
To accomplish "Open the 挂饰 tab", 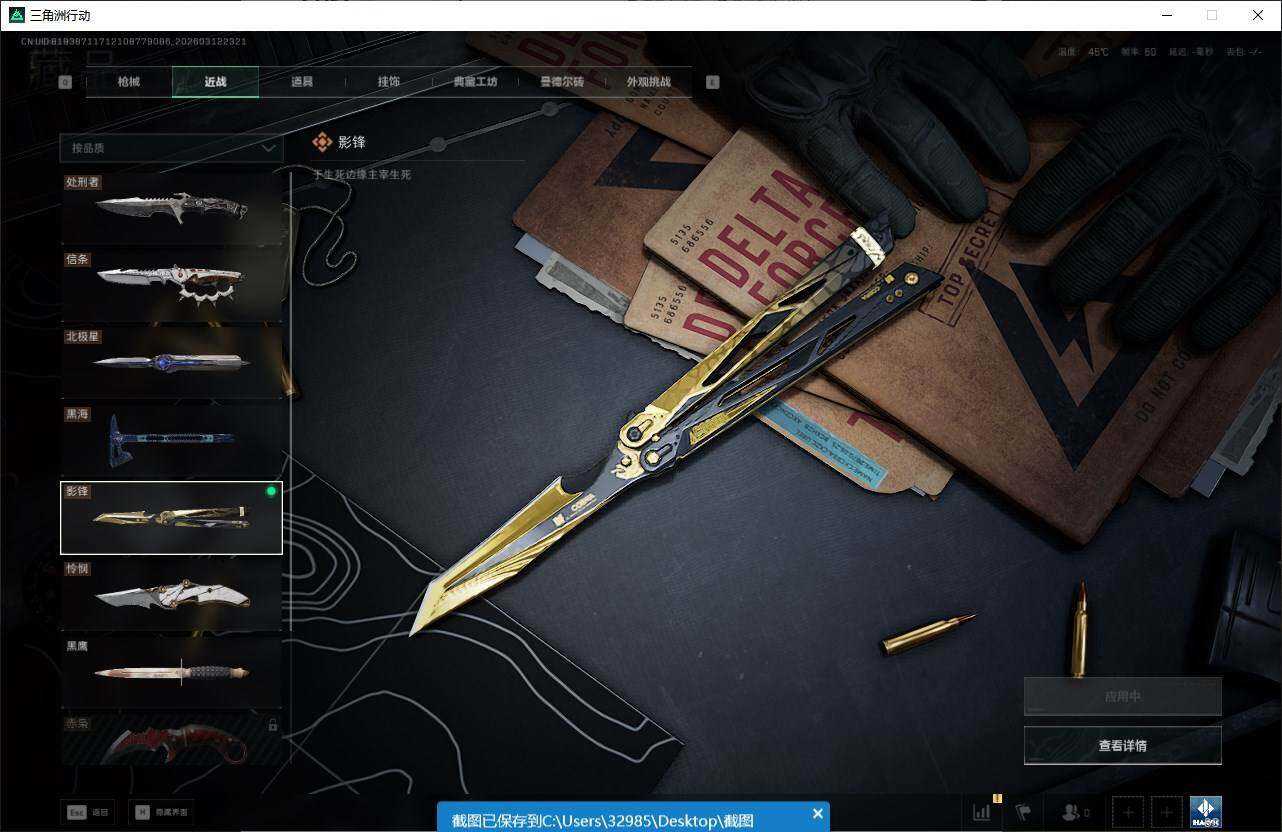I will pyautogui.click(x=389, y=82).
